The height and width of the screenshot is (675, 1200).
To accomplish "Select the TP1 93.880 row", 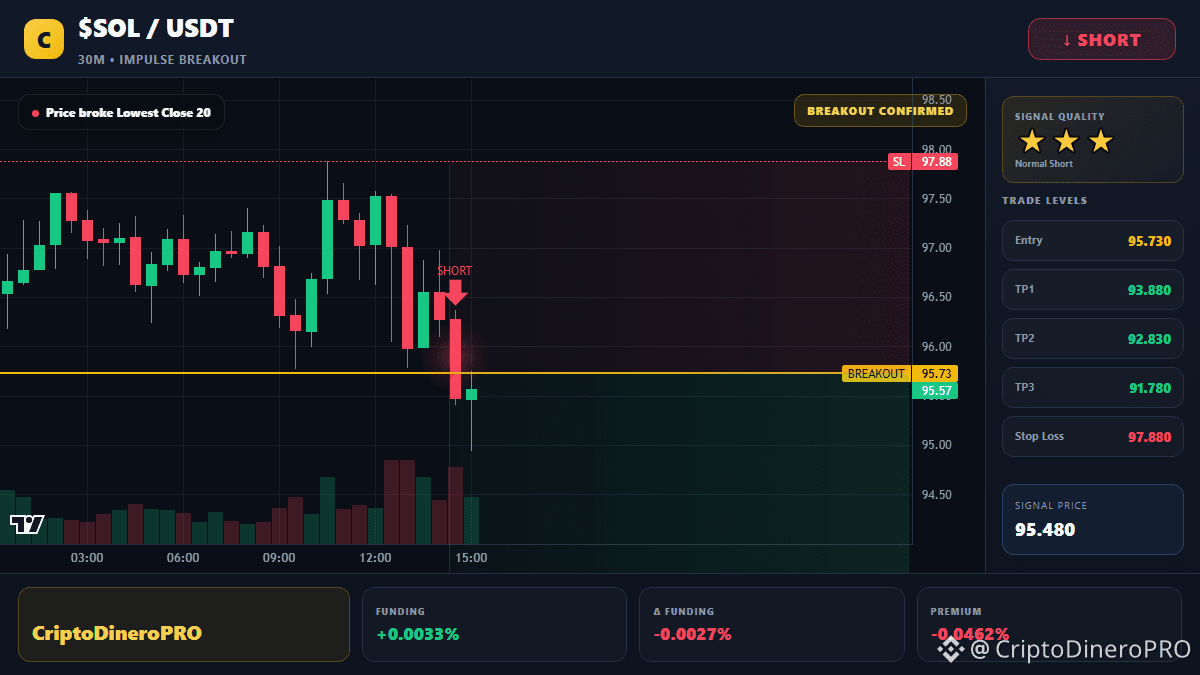I will point(1093,290).
